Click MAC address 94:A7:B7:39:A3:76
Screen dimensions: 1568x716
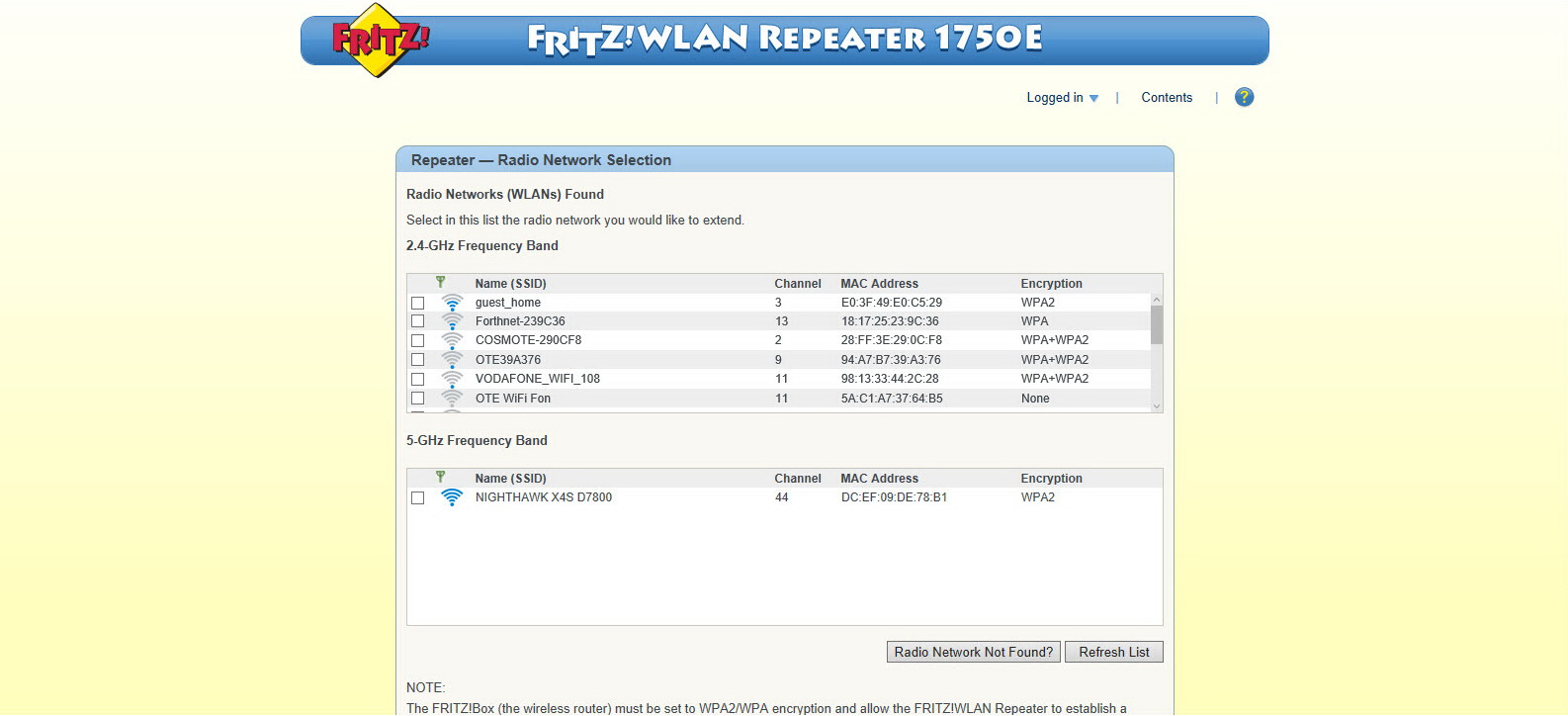coord(891,360)
